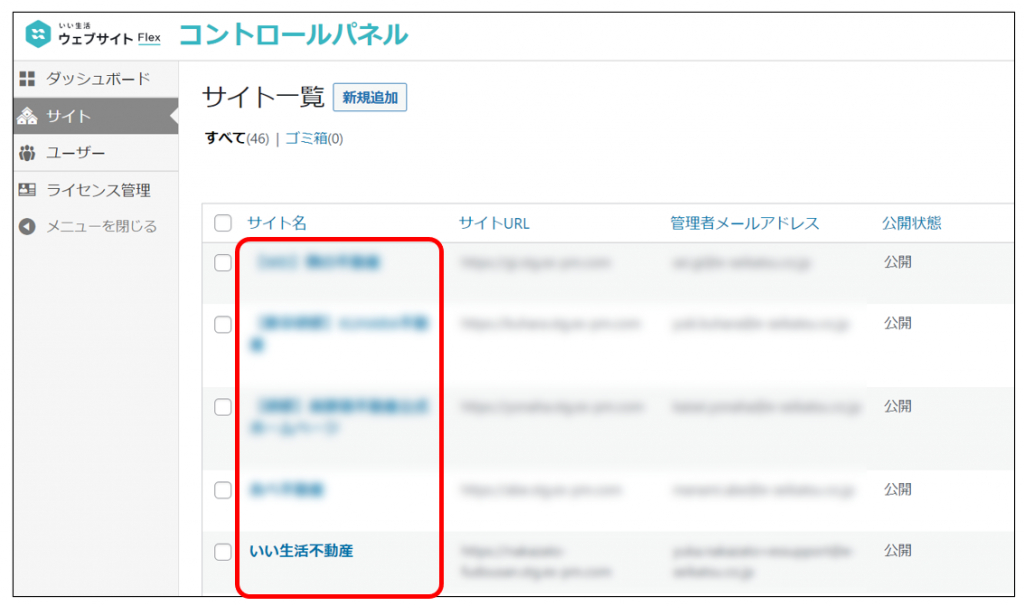Sort by 管理者メールアドレス column header
The width and height of the screenshot is (1024, 606).
744,223
